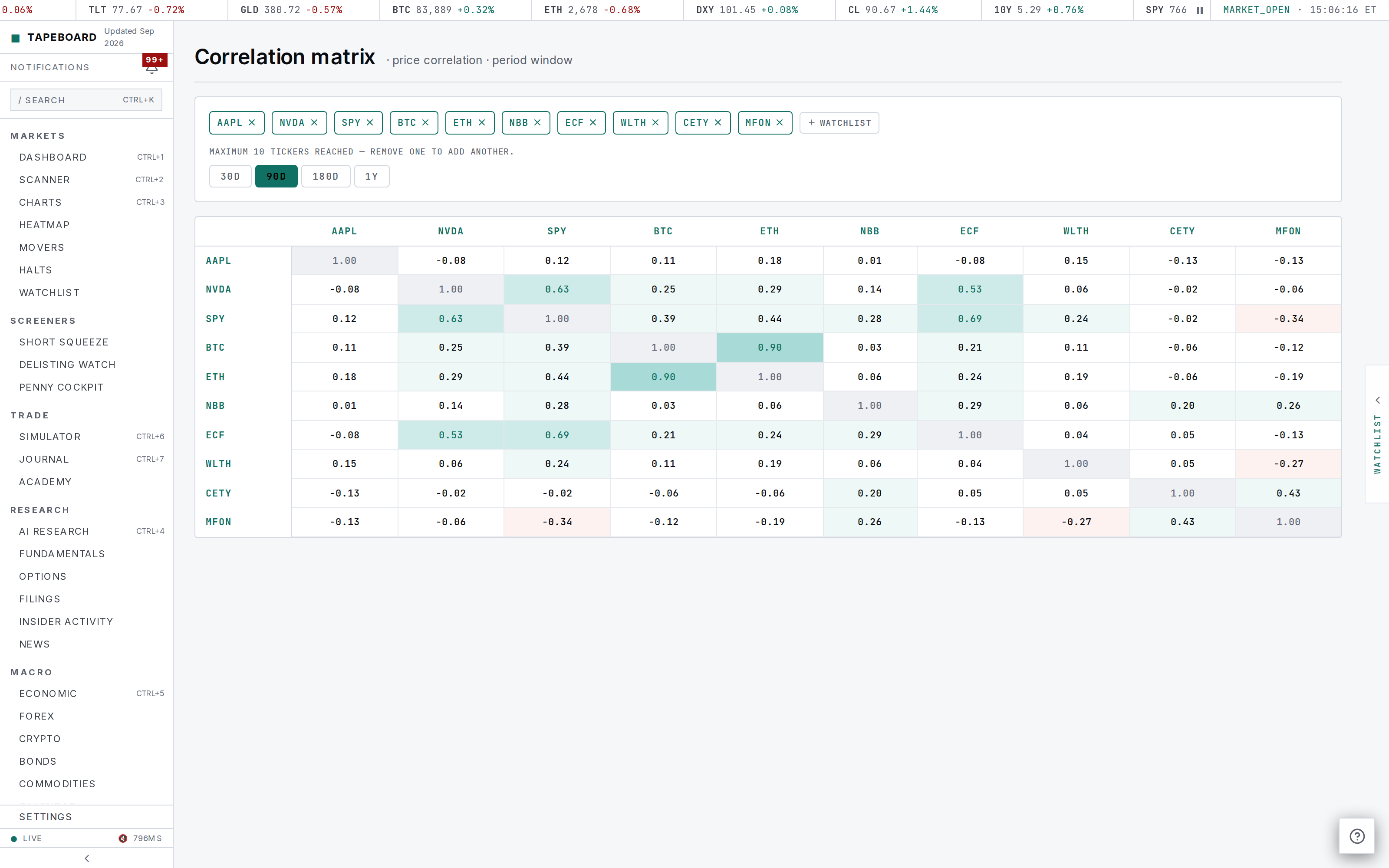Open trade Simulator
Screen dimensions: 1389x868
[x=87, y=437]
